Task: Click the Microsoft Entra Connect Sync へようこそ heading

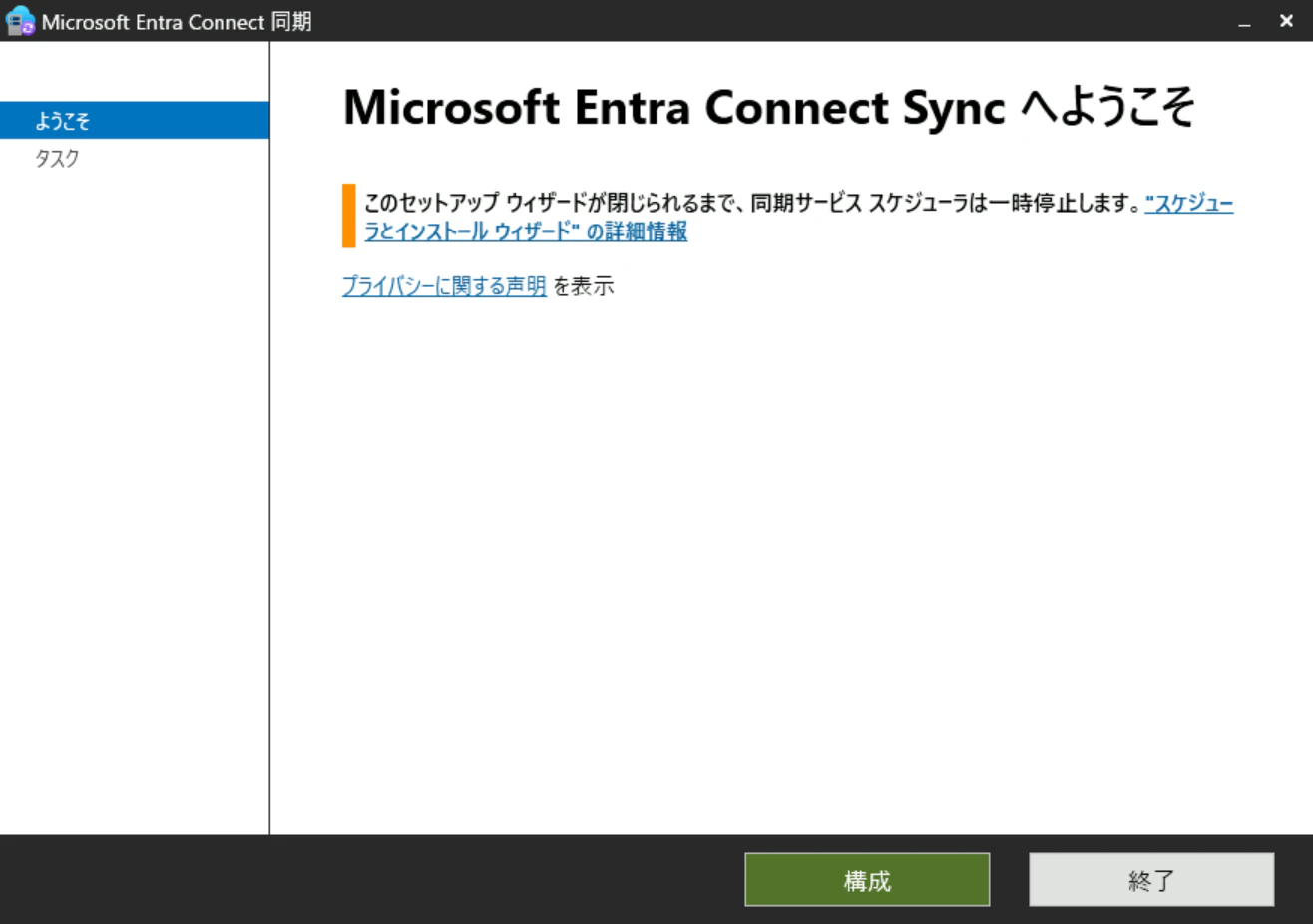Action: tap(768, 107)
